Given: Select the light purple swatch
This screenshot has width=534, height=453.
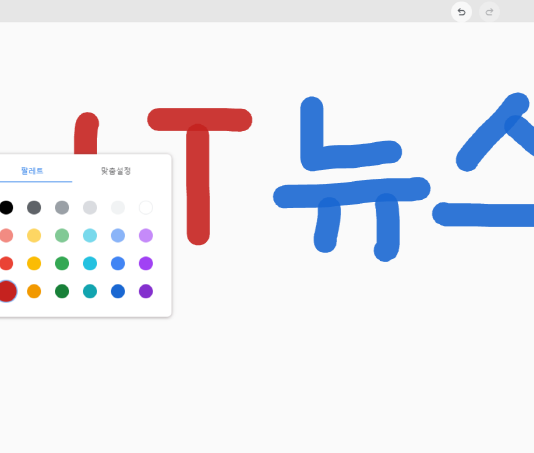Looking at the screenshot, I should 146,235.
